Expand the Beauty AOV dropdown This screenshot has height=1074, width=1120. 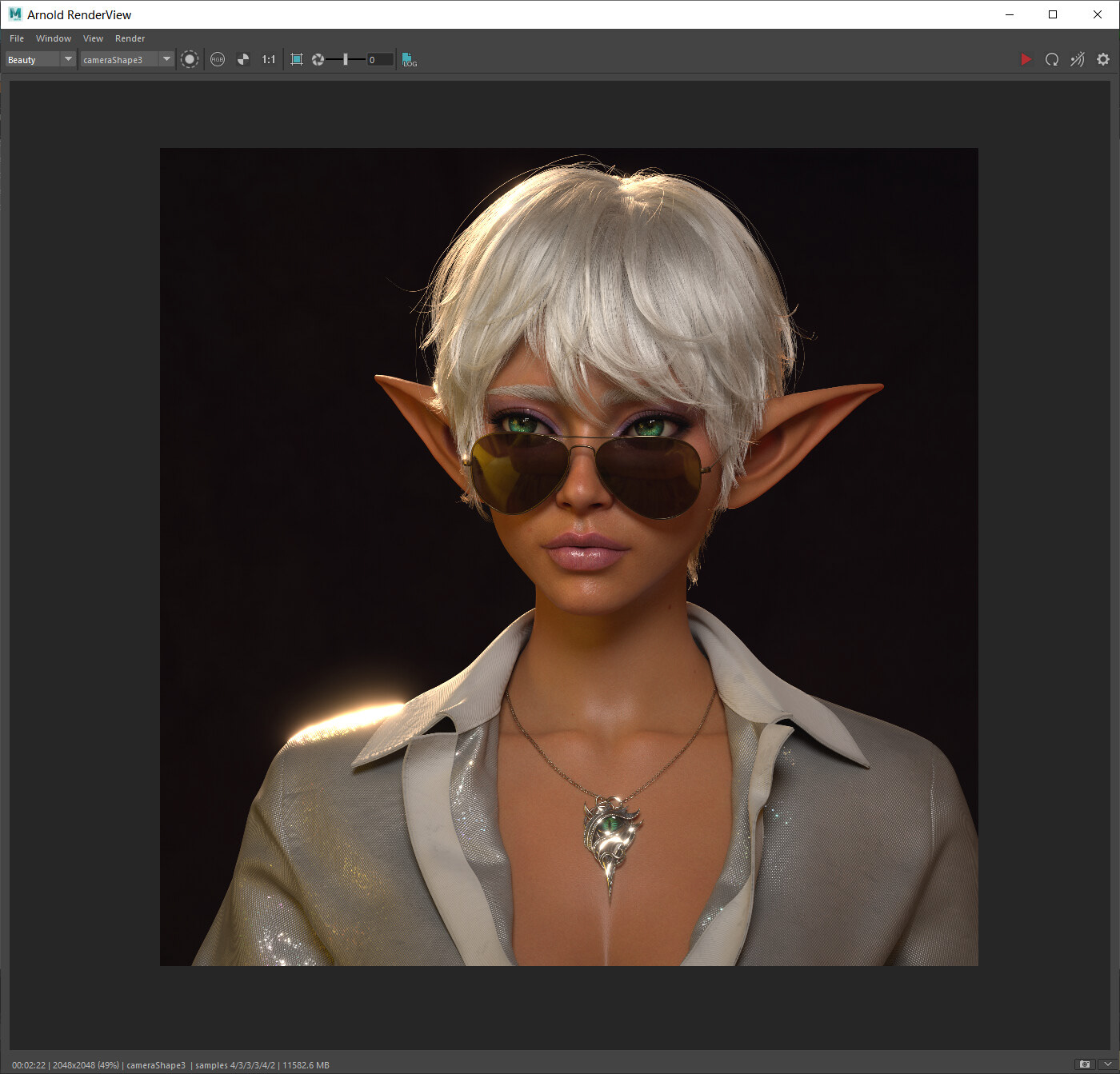(68, 59)
